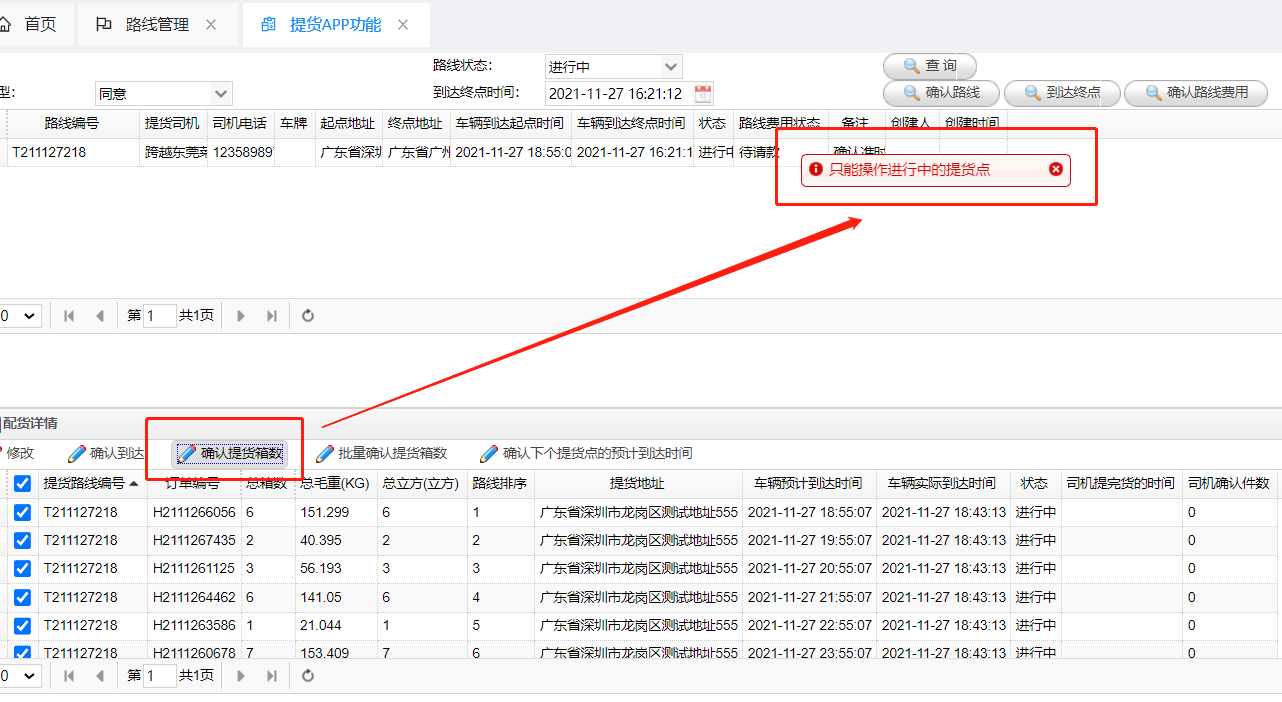The width and height of the screenshot is (1282, 702).
Task: Open page size dropdown in lower pager
Action: coord(20,676)
